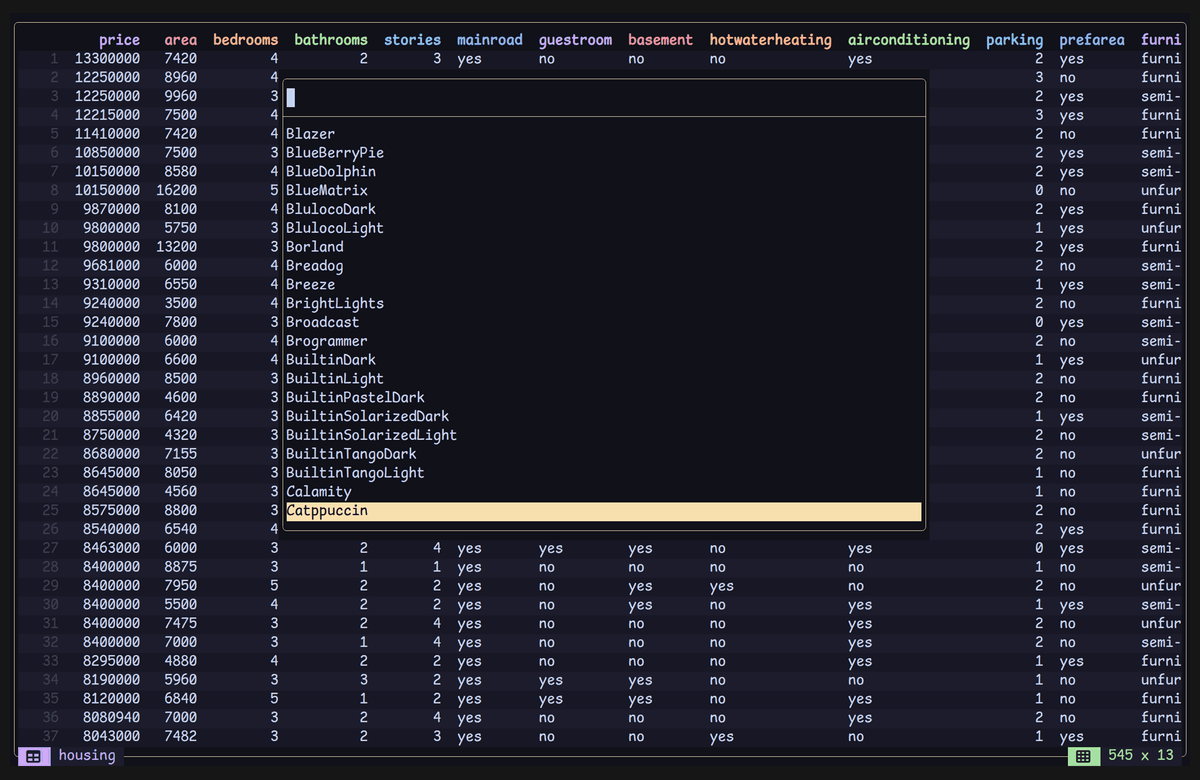1200x780 pixels.
Task: Select the BuiltinSolarizedLight theme
Action: pyautogui.click(x=604, y=435)
